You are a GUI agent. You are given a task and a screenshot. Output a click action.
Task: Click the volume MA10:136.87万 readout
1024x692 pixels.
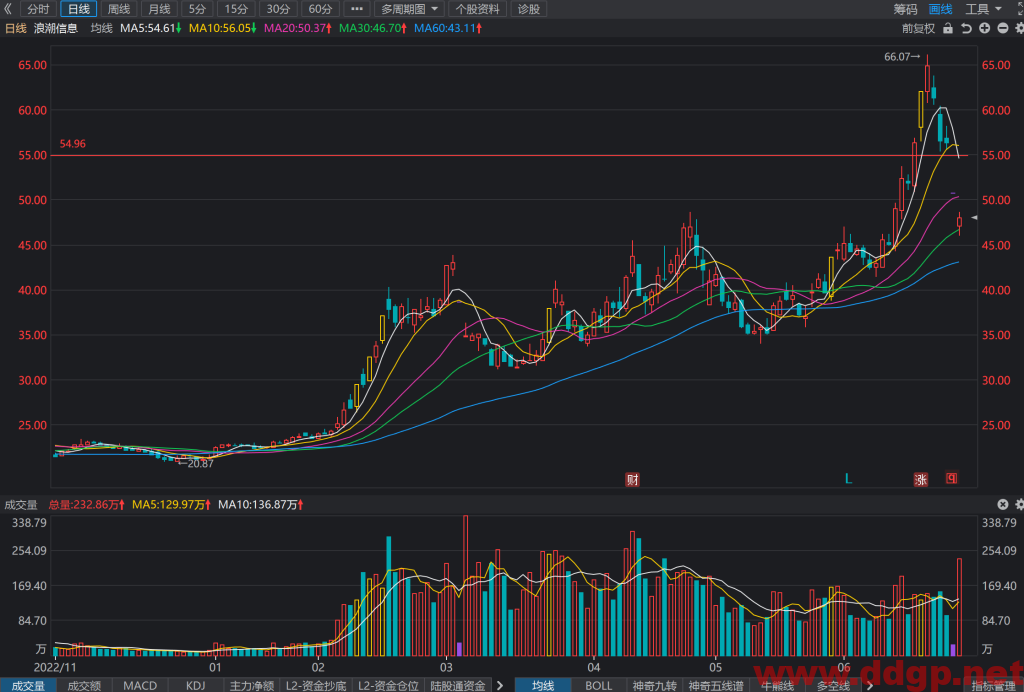pyautogui.click(x=260, y=505)
